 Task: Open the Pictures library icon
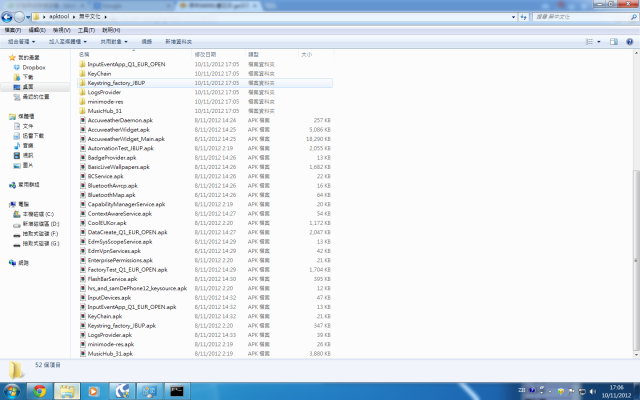tap(17, 165)
